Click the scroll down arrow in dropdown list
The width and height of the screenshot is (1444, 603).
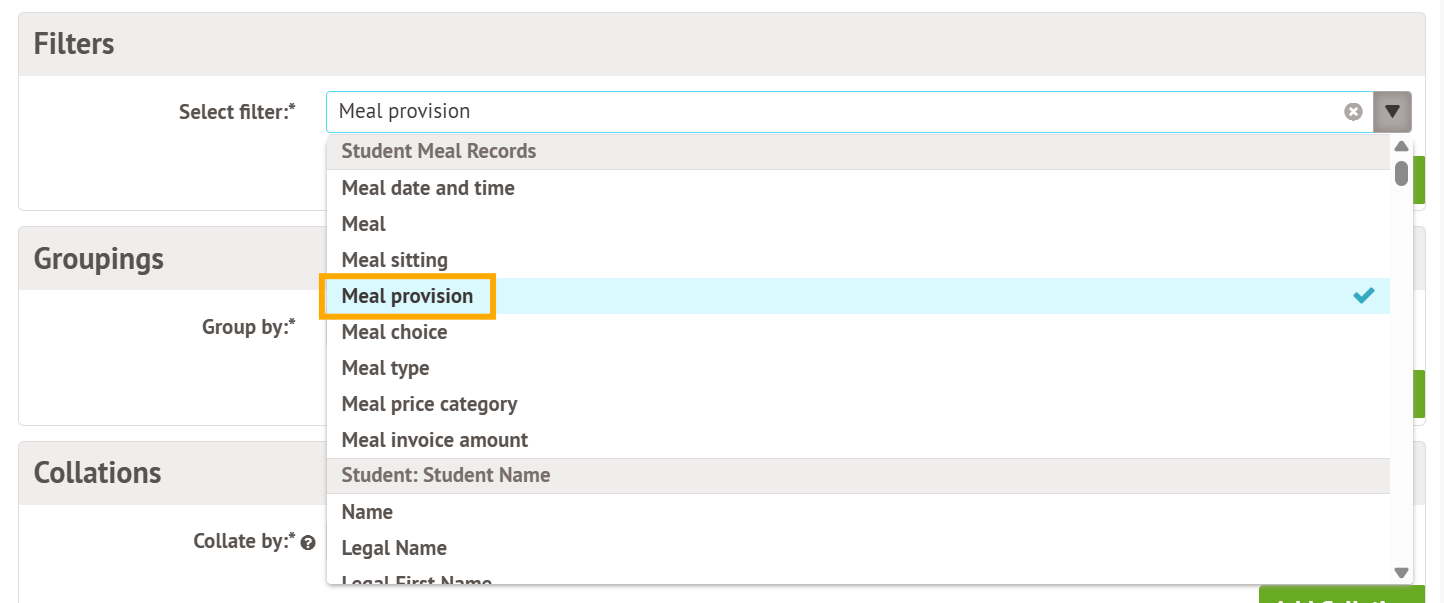click(x=1401, y=573)
